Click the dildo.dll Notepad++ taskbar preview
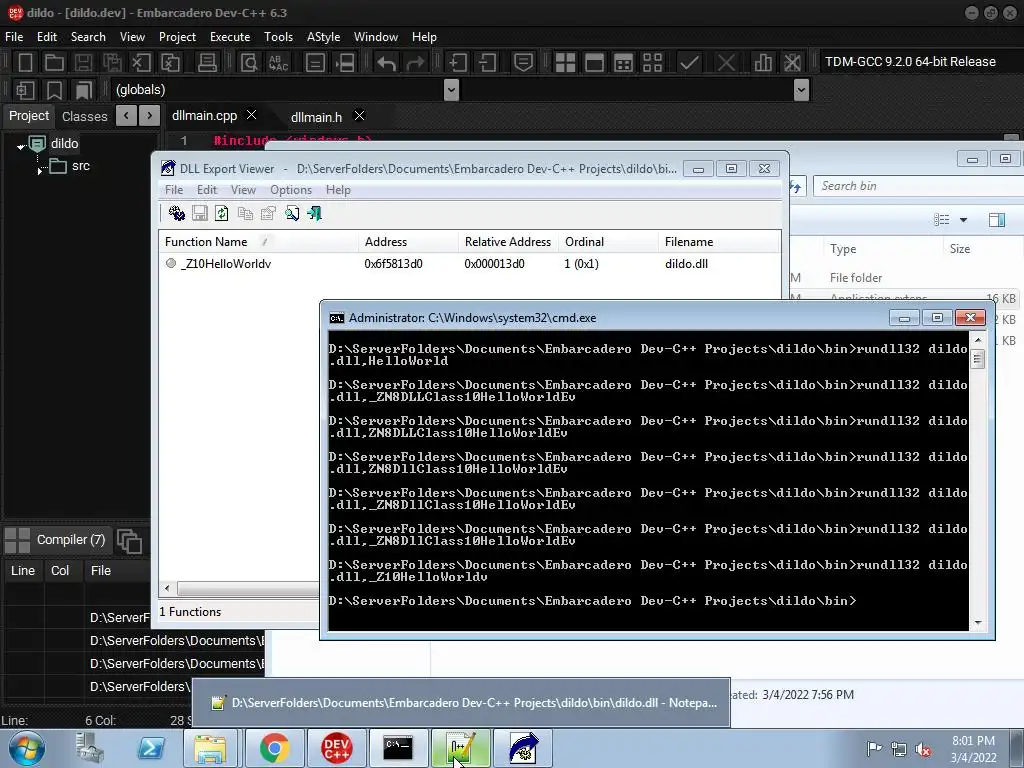The image size is (1024, 768). pyautogui.click(x=461, y=703)
